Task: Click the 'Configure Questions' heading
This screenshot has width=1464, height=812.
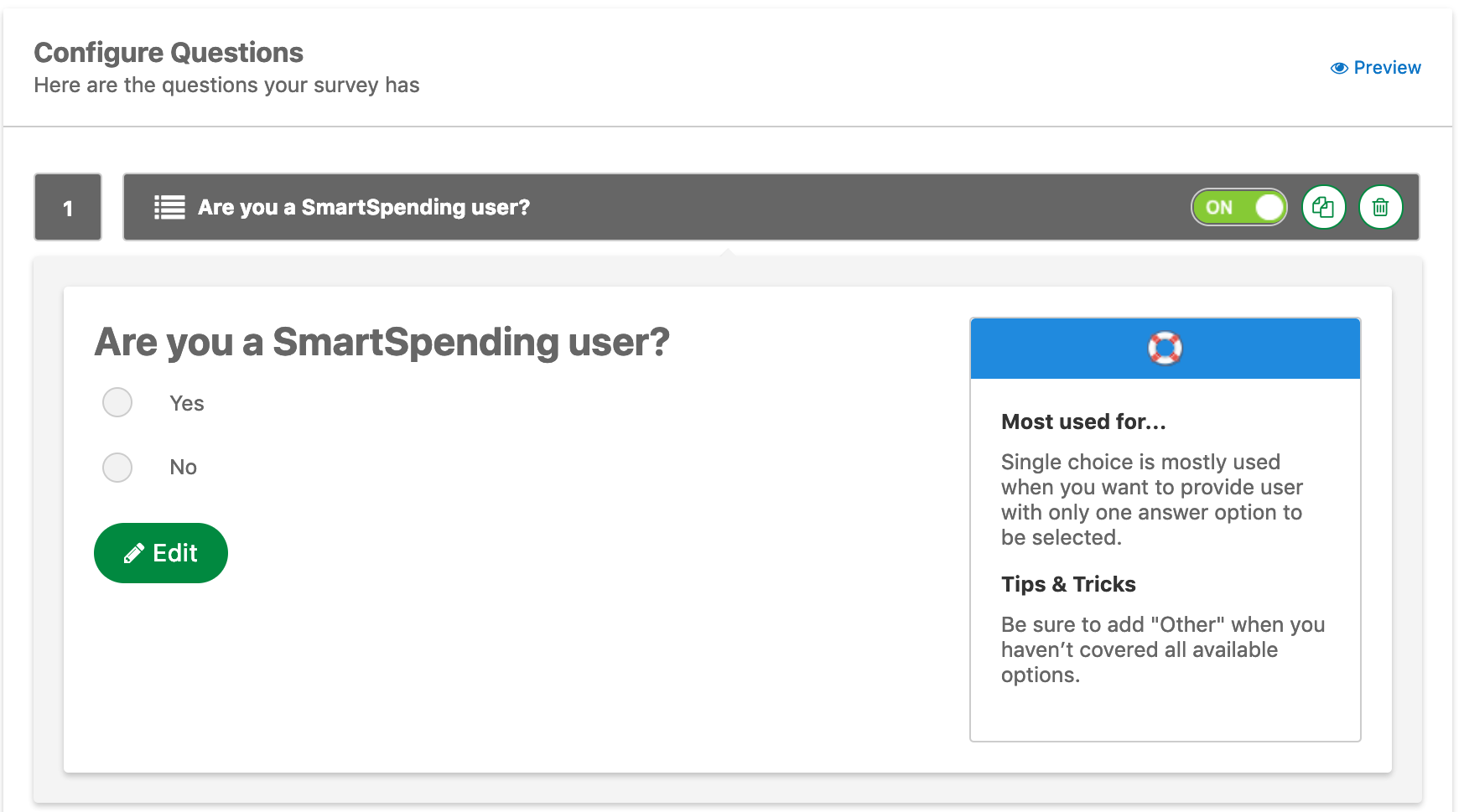Action: click(169, 53)
